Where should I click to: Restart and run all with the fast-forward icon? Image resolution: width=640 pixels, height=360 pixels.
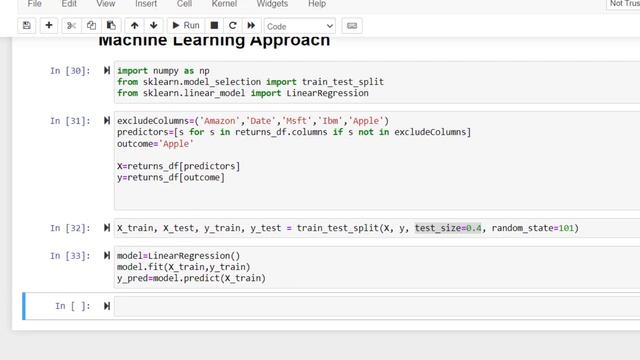(251, 26)
